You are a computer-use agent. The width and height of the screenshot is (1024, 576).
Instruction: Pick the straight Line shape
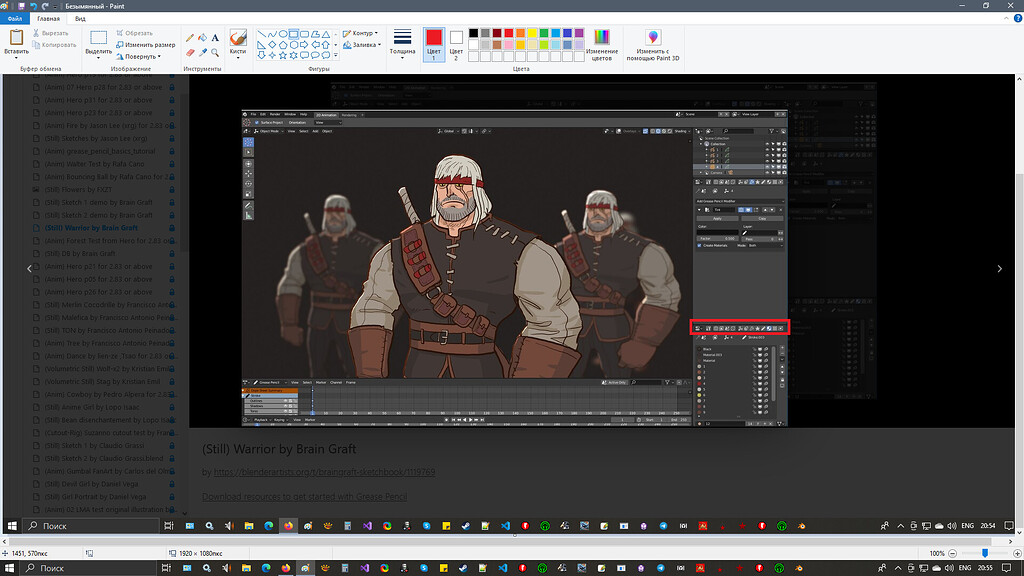click(261, 34)
